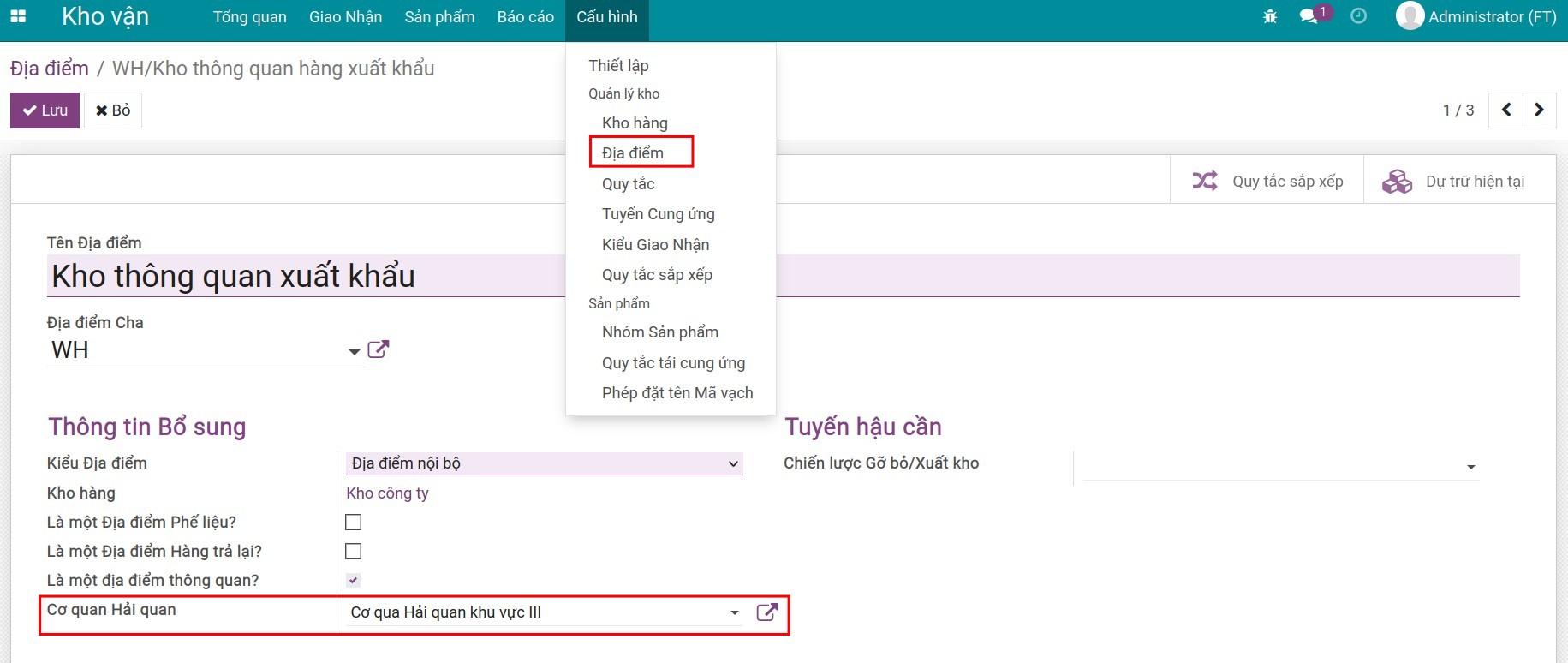Click the Bỏ discard button

(x=113, y=110)
